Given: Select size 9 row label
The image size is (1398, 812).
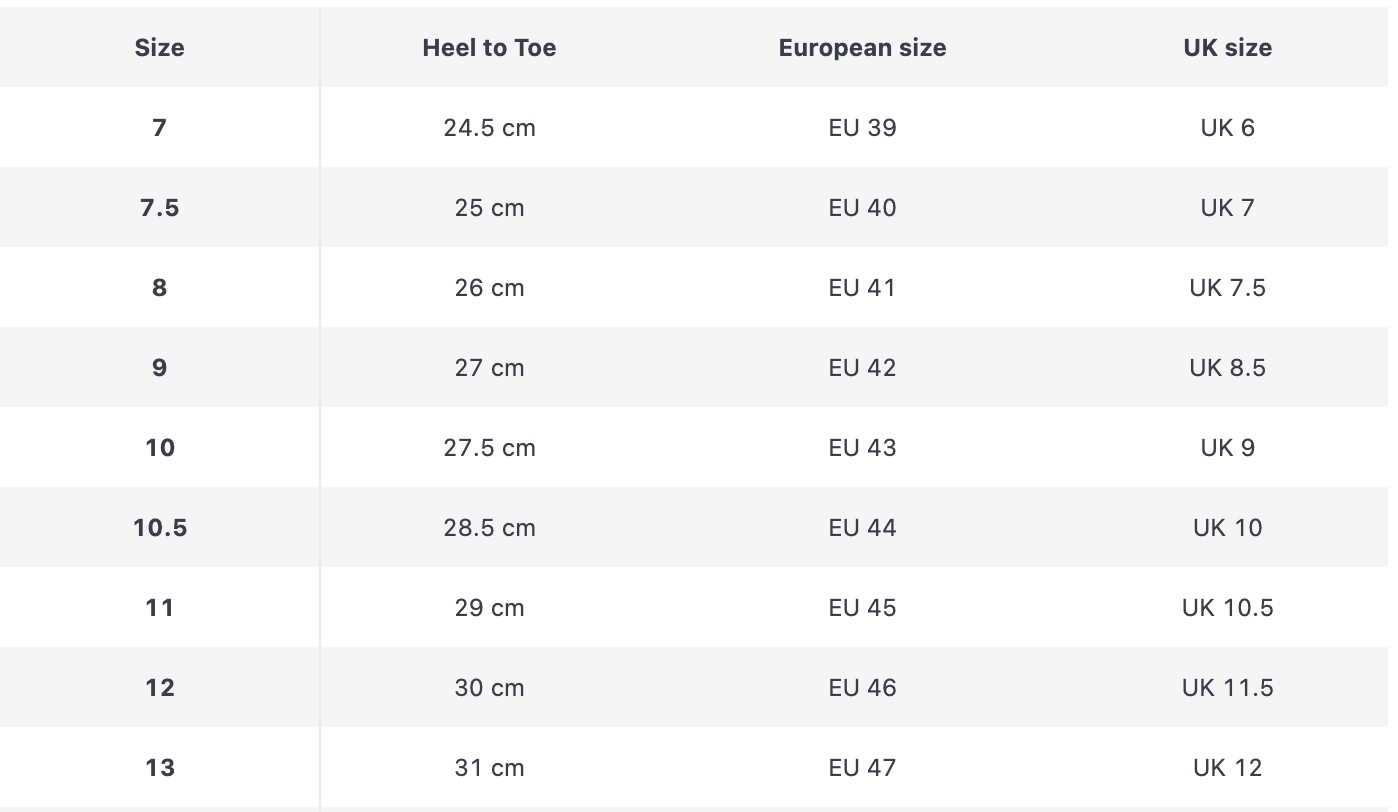Looking at the screenshot, I should point(160,367).
